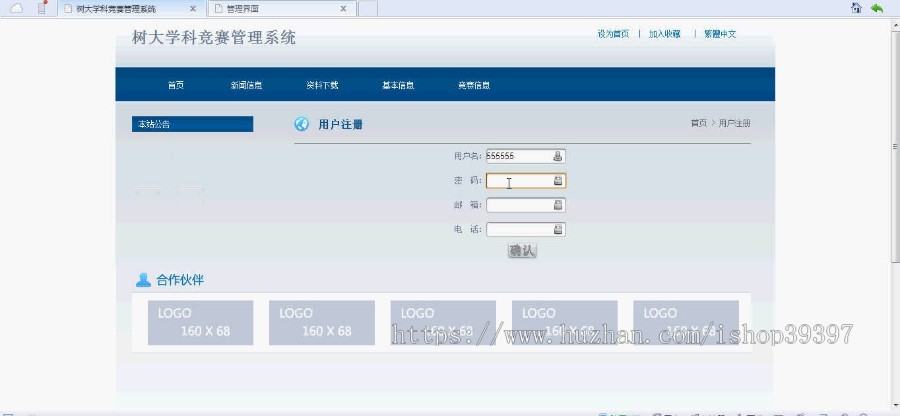Click the 树大学科竞赛管理系统 site title
The height and width of the screenshot is (416, 900).
click(214, 38)
